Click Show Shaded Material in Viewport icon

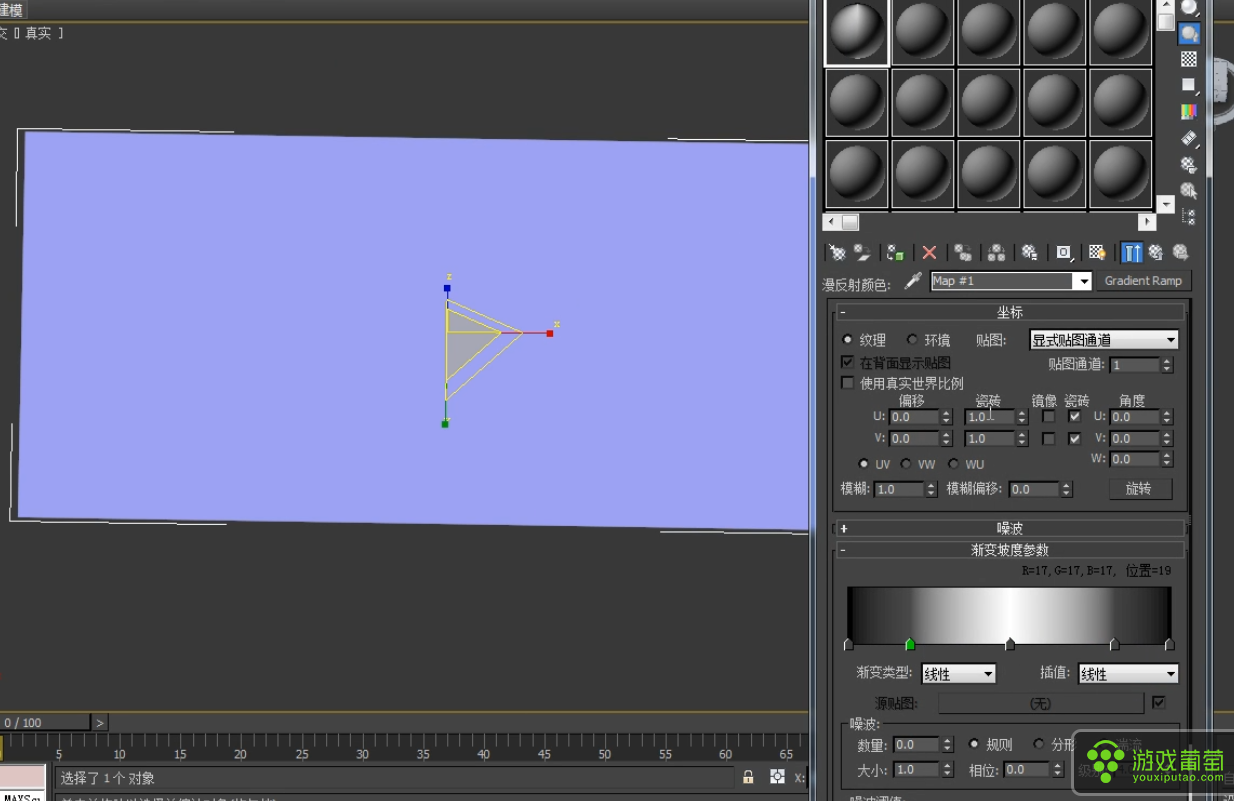[1097, 253]
